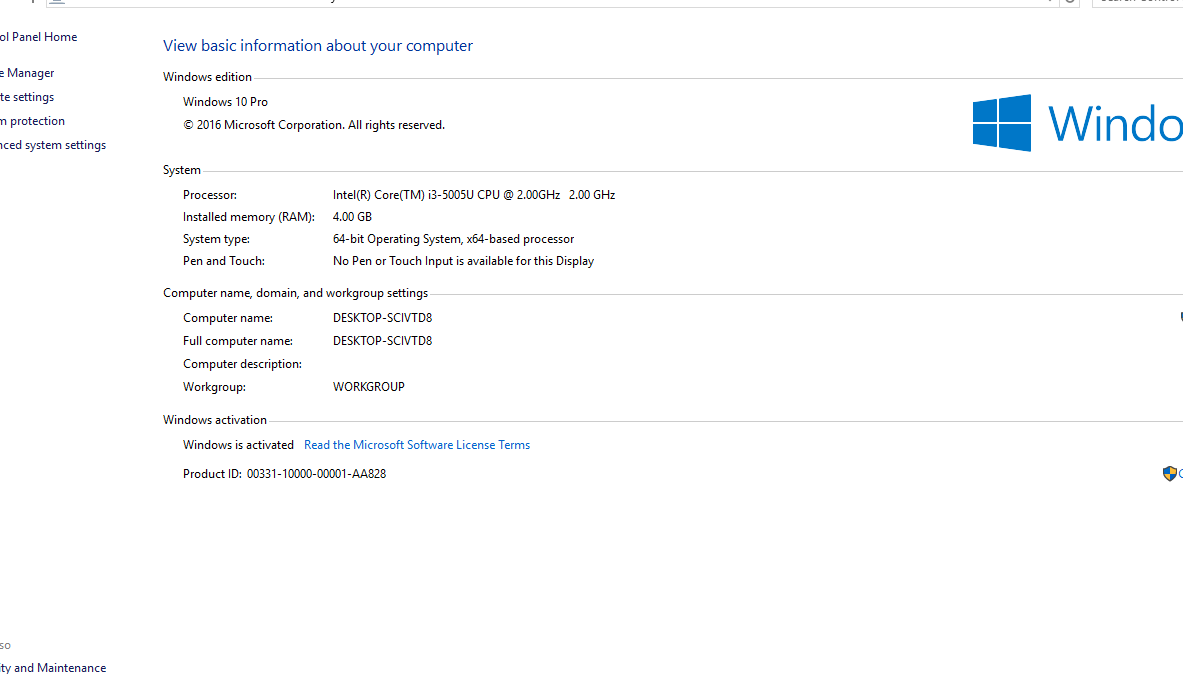This screenshot has height=674, width=1183.
Task: Click DESKTOP-SCIVTD8 next to Computer name
Action: point(383,318)
